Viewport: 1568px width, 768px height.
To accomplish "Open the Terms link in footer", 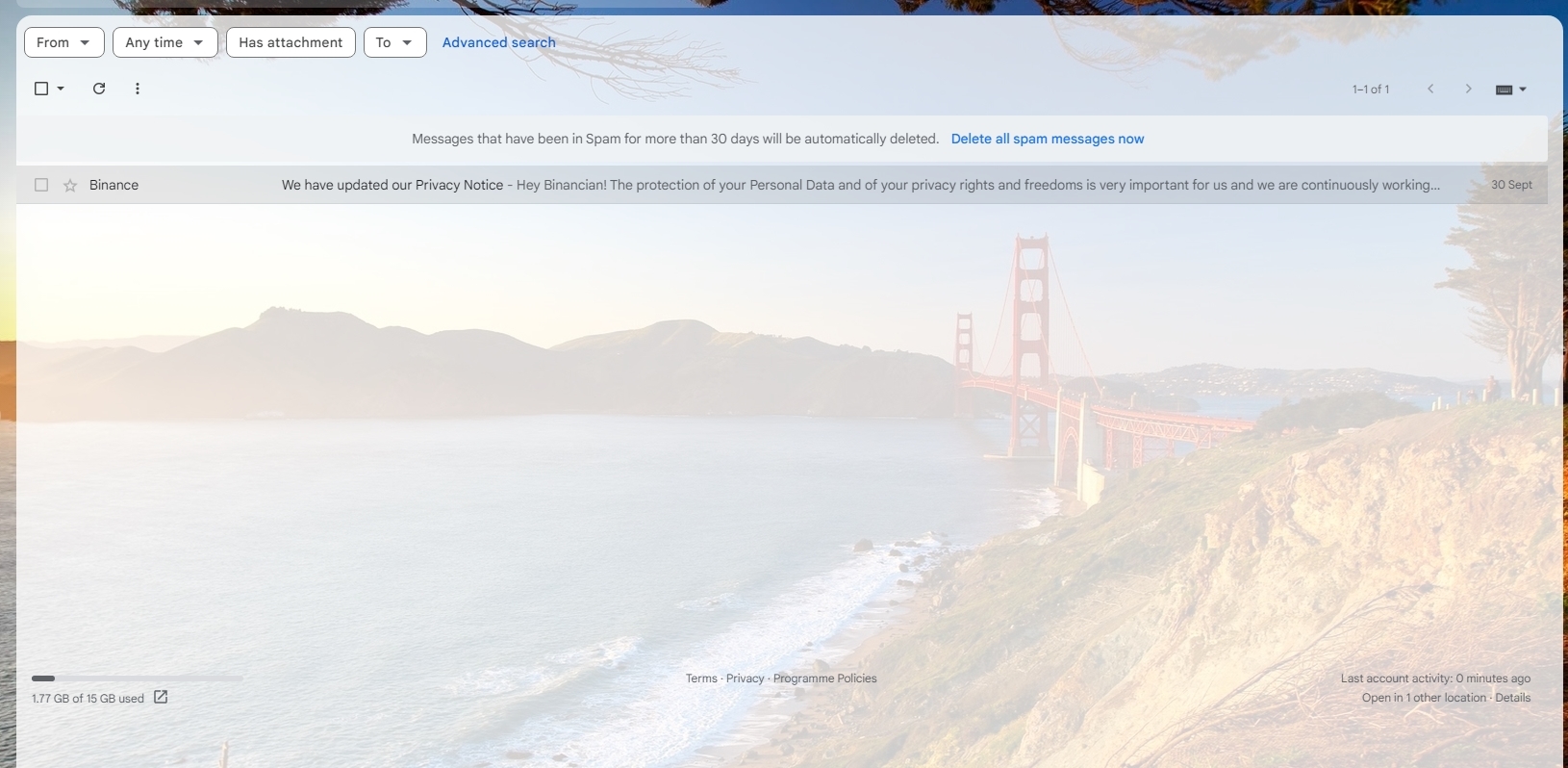I will [701, 678].
